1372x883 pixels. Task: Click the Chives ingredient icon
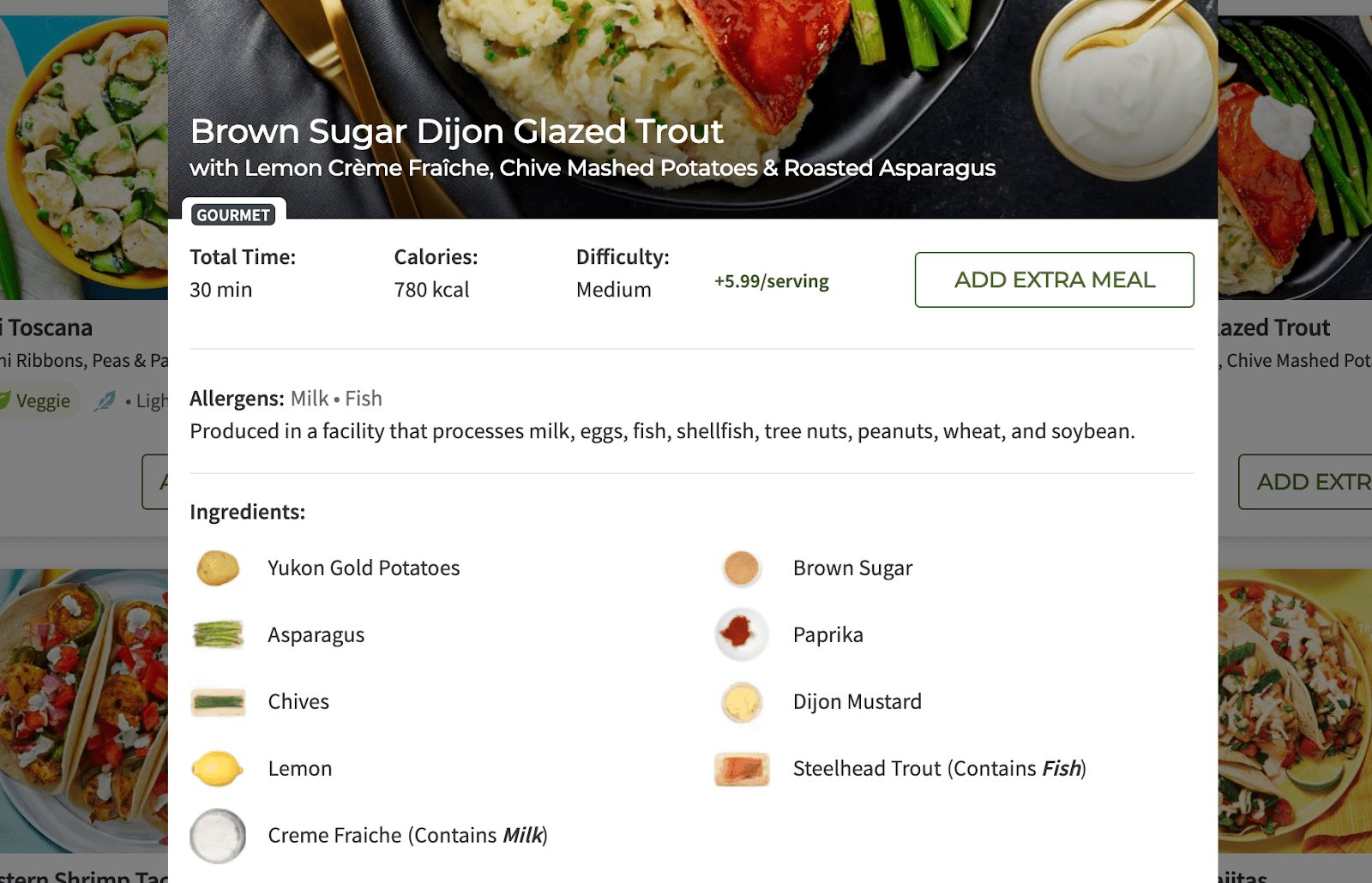(x=218, y=701)
